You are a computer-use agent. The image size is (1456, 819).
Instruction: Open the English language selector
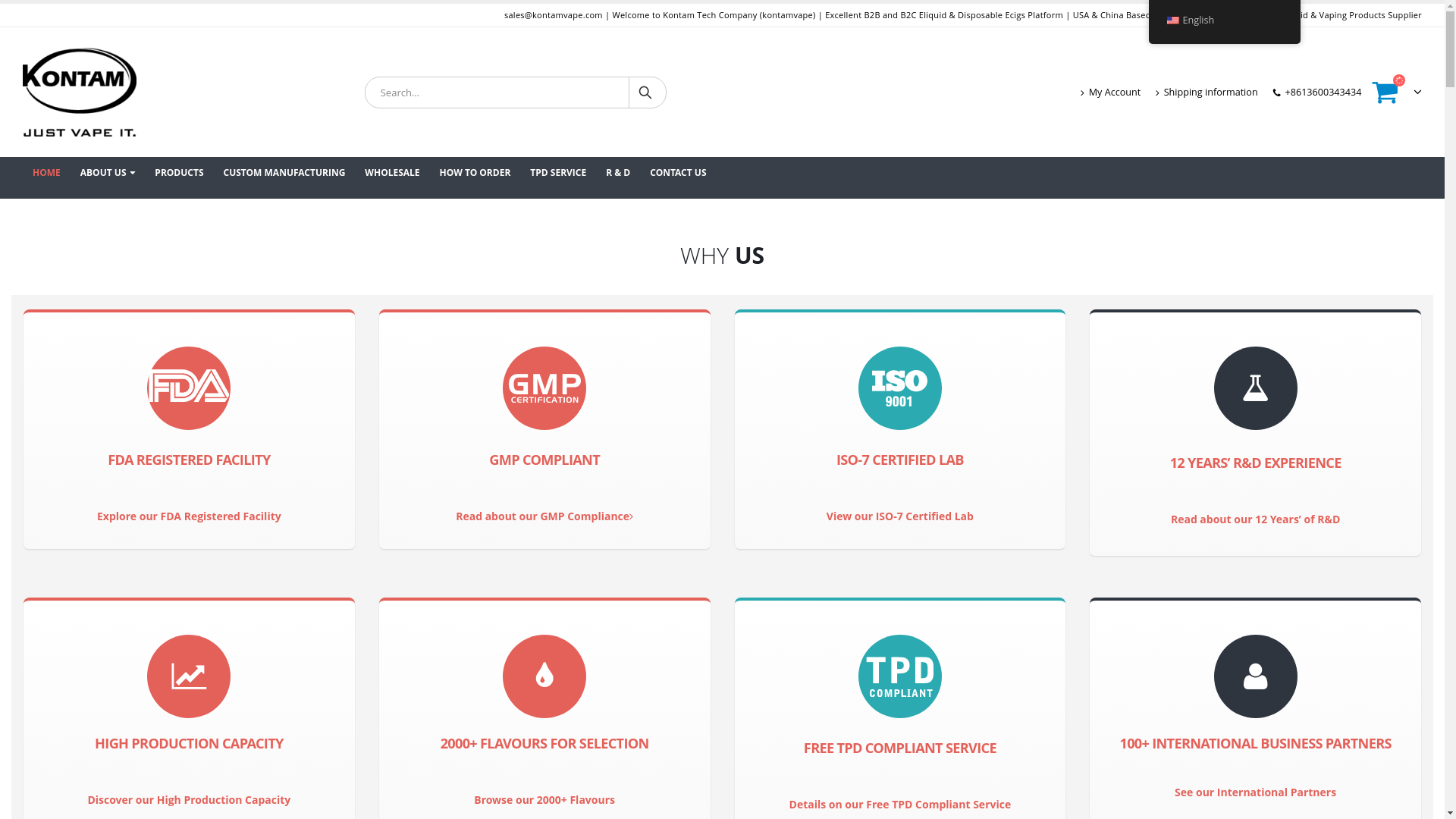pos(1224,20)
